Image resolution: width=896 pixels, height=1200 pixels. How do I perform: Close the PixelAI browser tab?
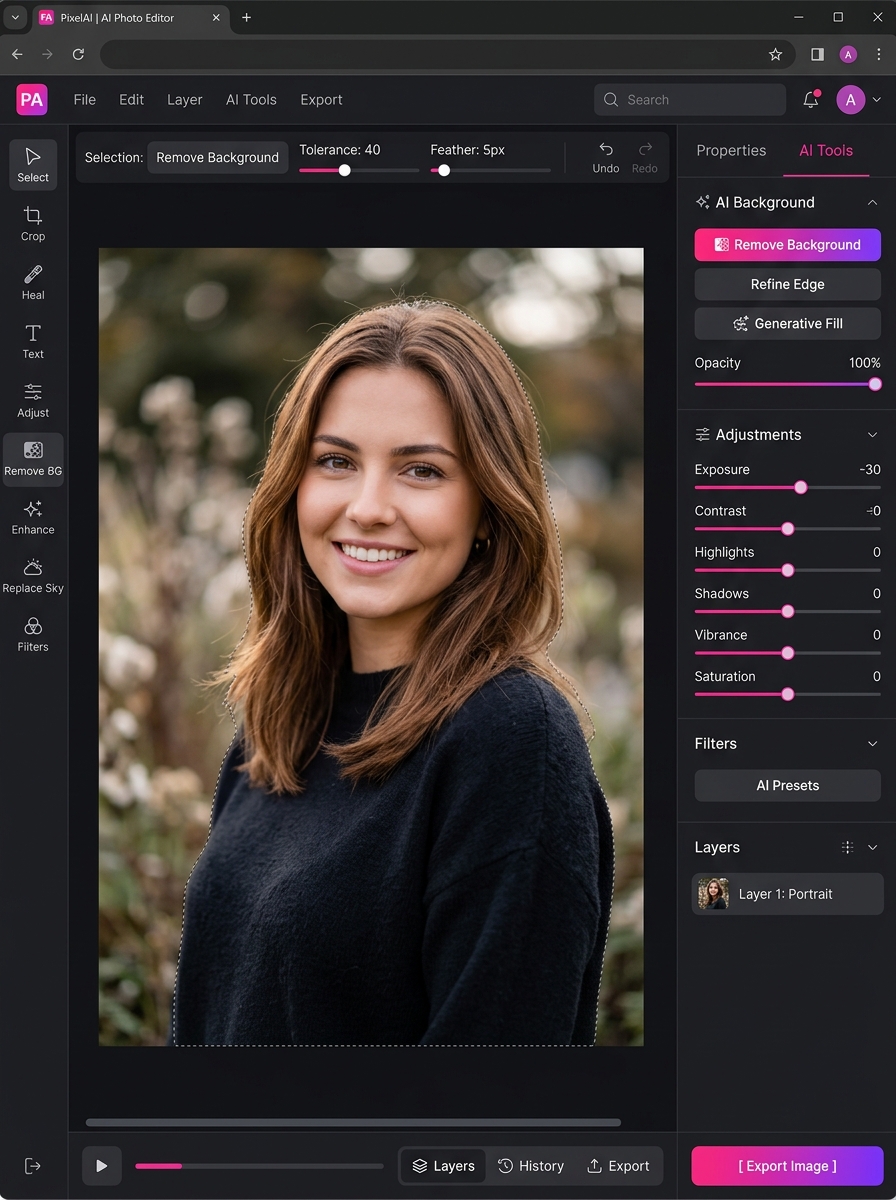(216, 17)
